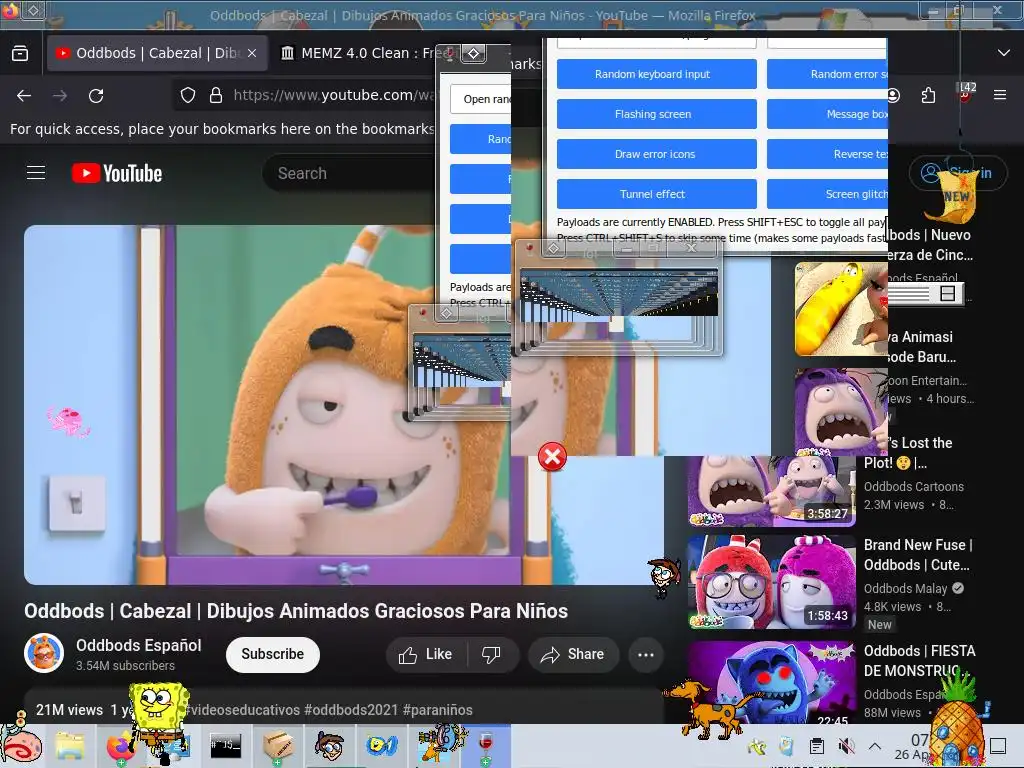Toggle muted volume tray icon
The width and height of the screenshot is (1024, 768).
846,746
